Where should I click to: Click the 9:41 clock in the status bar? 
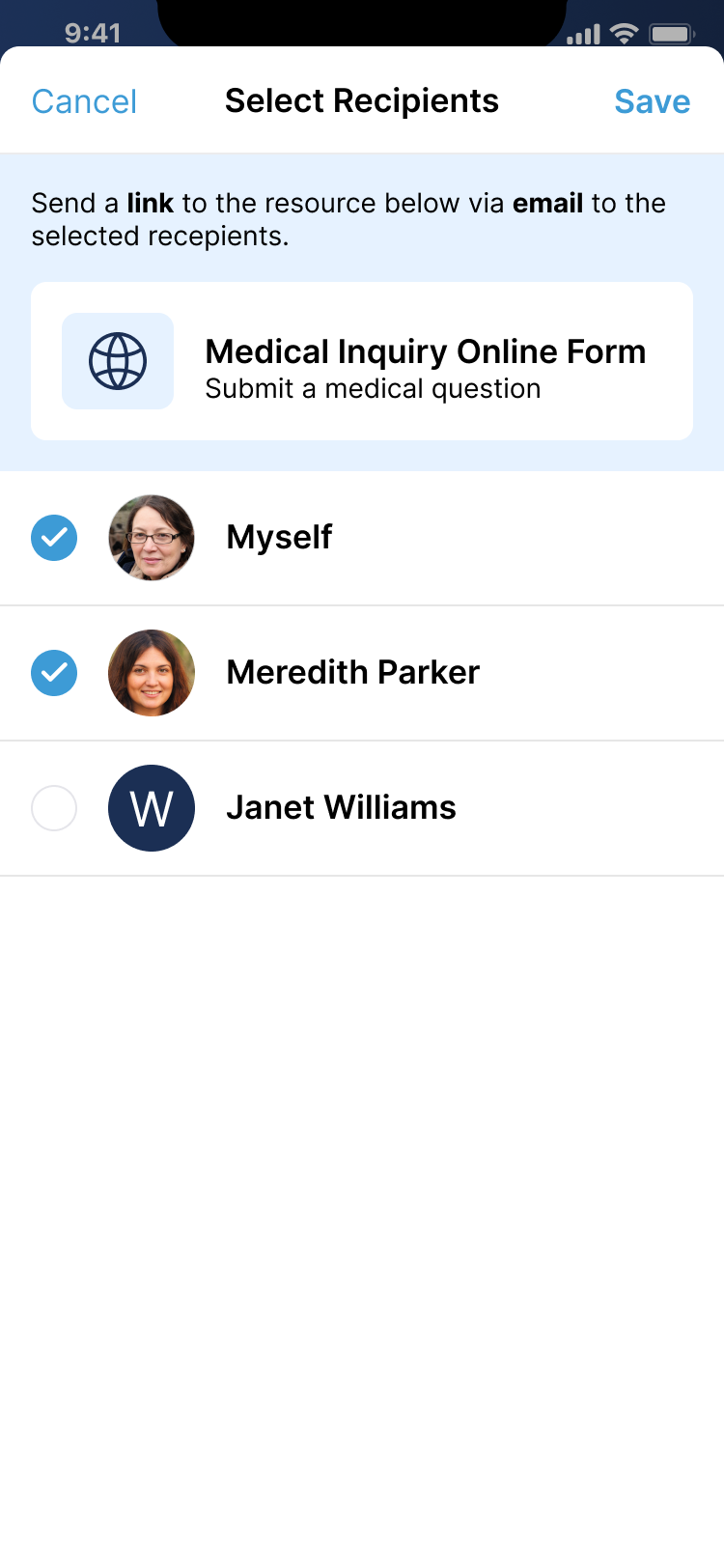(x=93, y=34)
